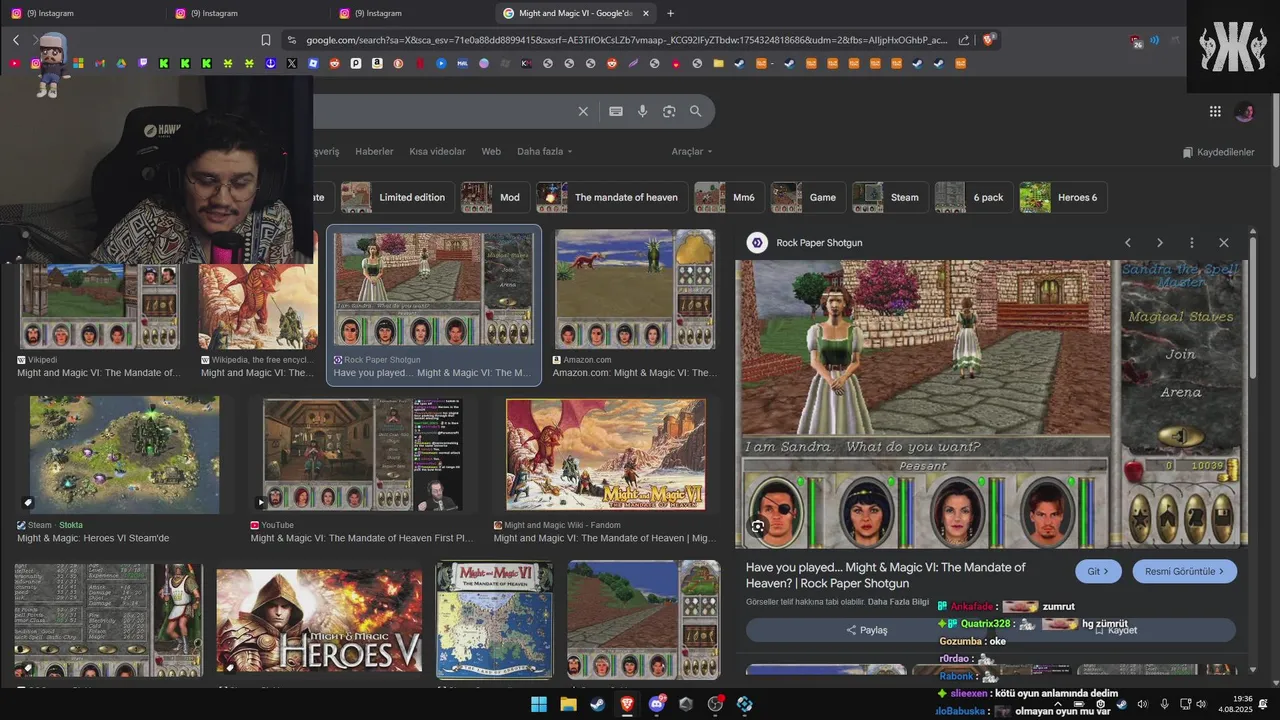Open the Kısa videolar search tab
The image size is (1280, 720).
(x=437, y=152)
